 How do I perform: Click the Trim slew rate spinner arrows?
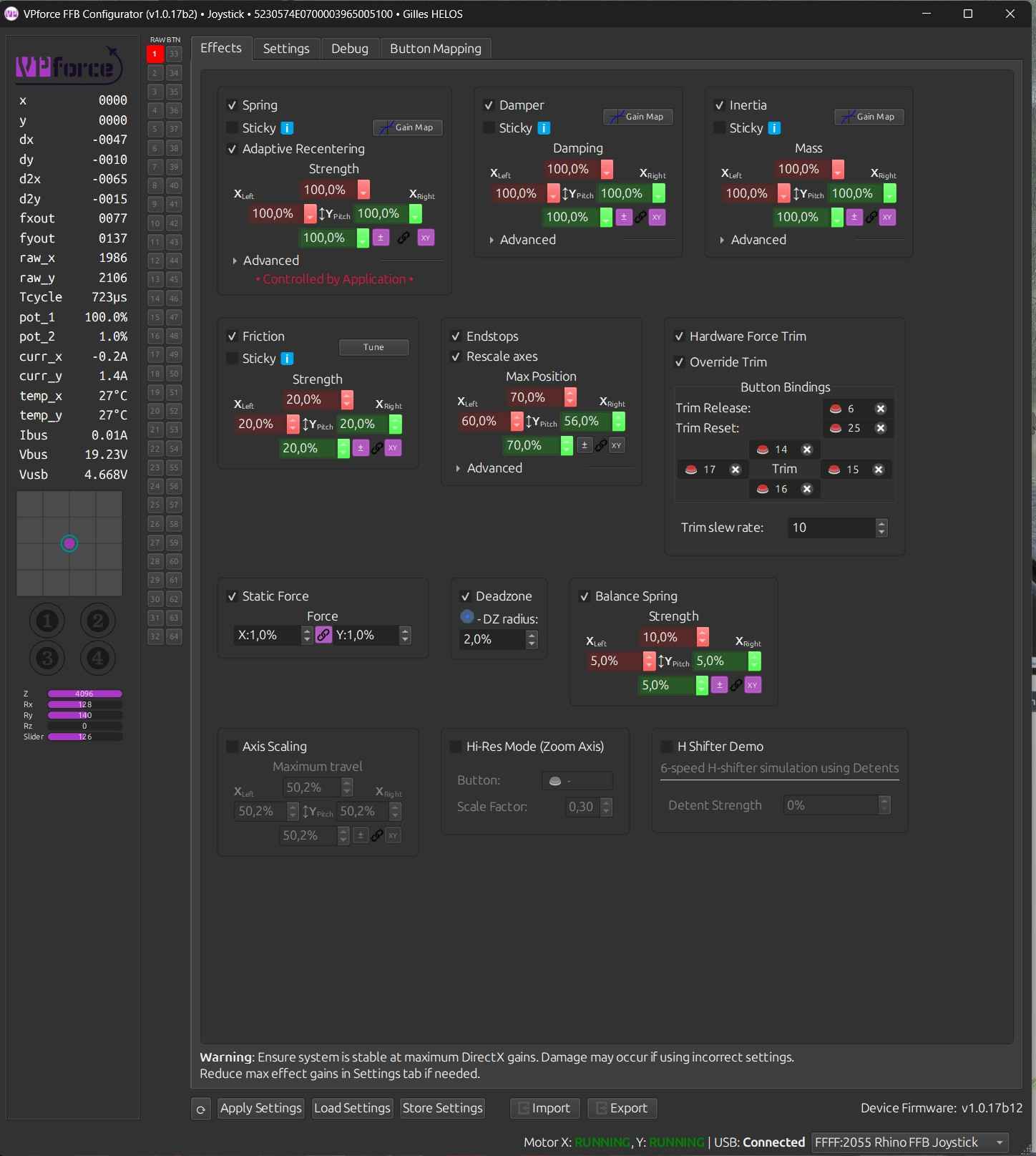881,528
